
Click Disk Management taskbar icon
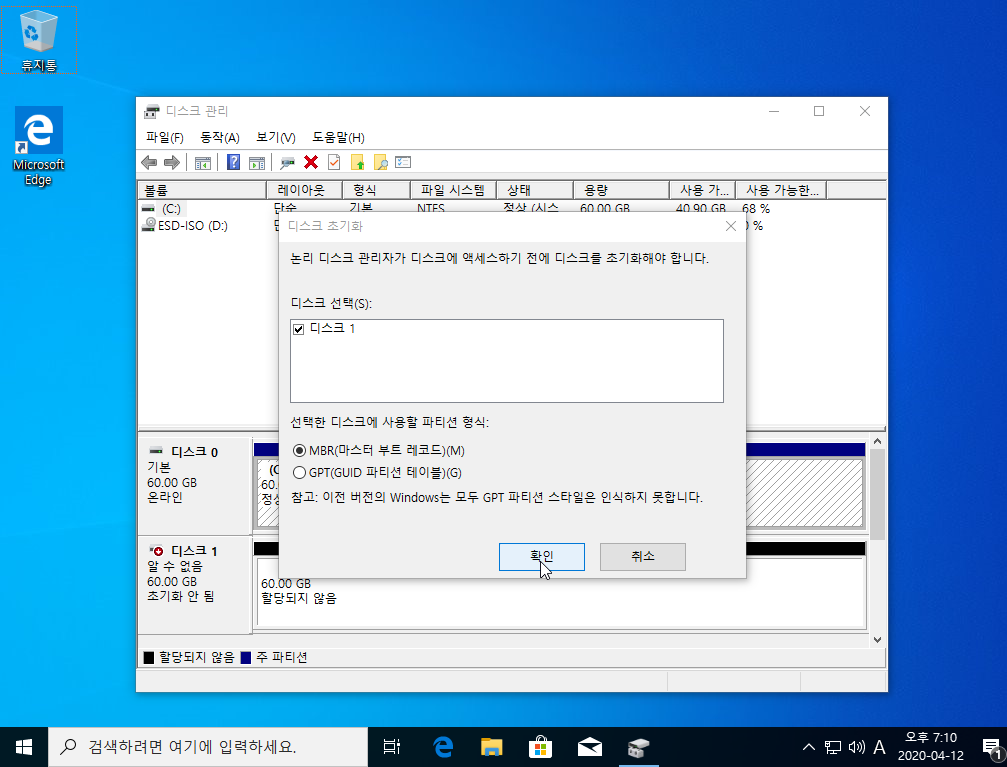(638, 747)
